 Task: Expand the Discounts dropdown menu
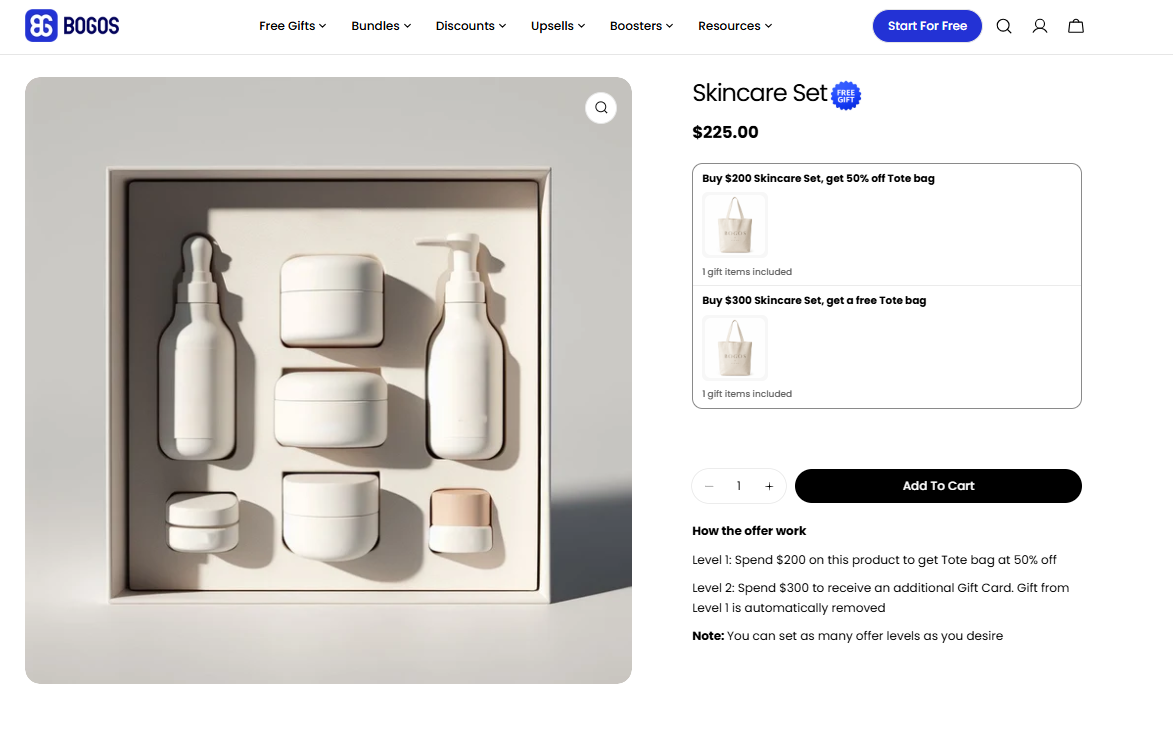click(x=471, y=26)
